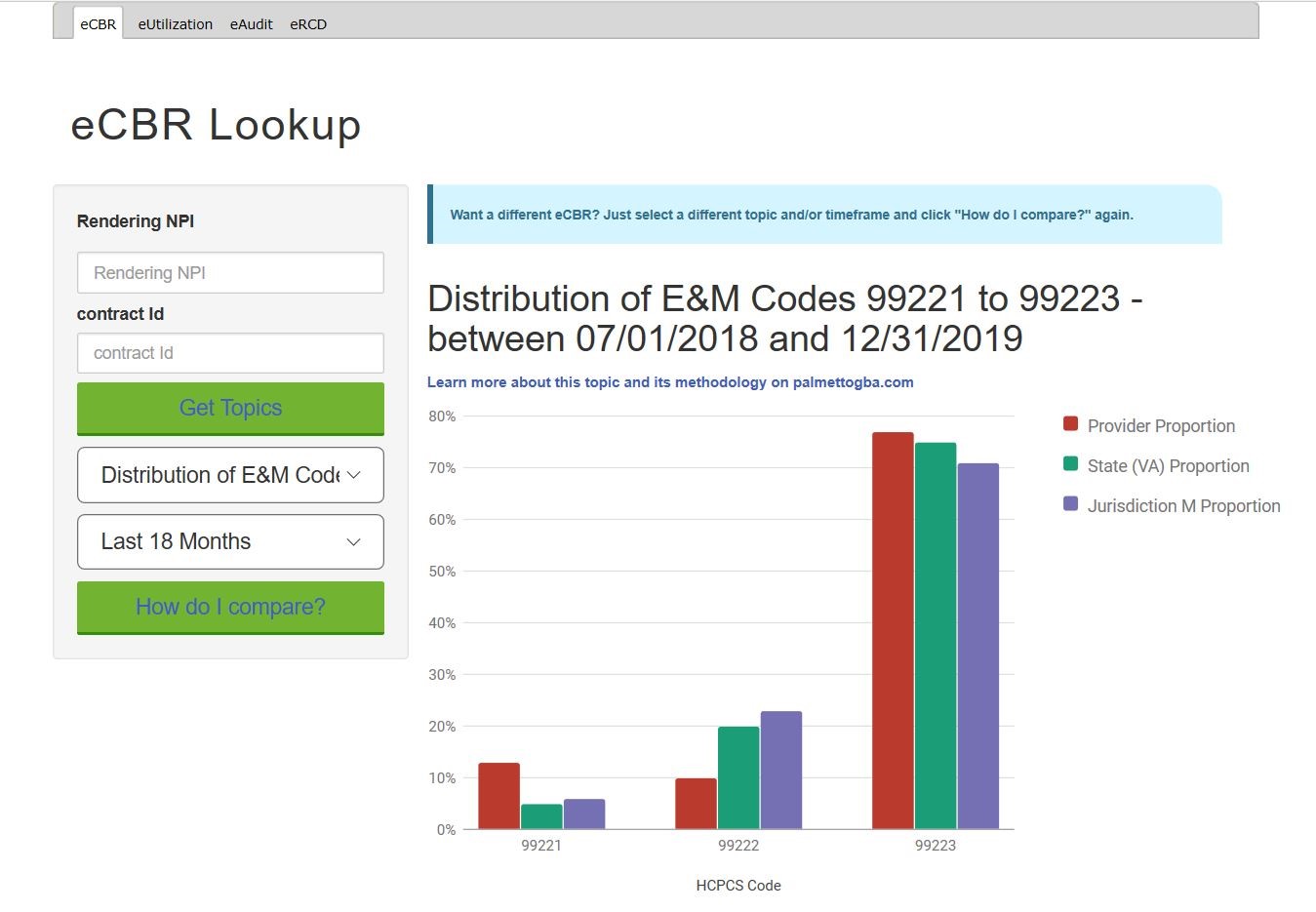Click the contract Id input field
Image resolution: width=1316 pixels, height=912 pixels.
pos(230,353)
